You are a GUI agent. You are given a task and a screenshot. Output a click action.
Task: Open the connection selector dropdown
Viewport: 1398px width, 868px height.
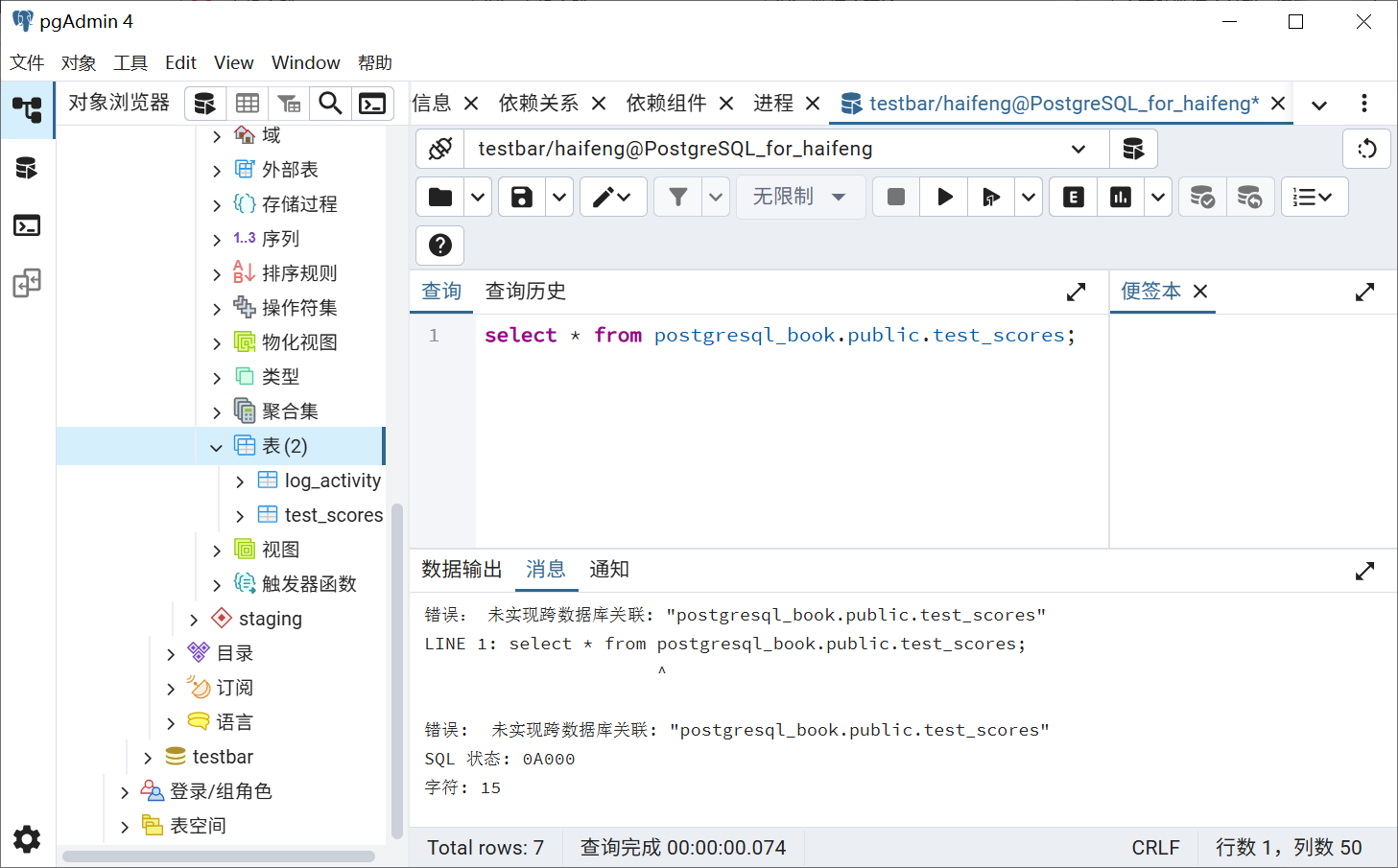pyautogui.click(x=1078, y=149)
